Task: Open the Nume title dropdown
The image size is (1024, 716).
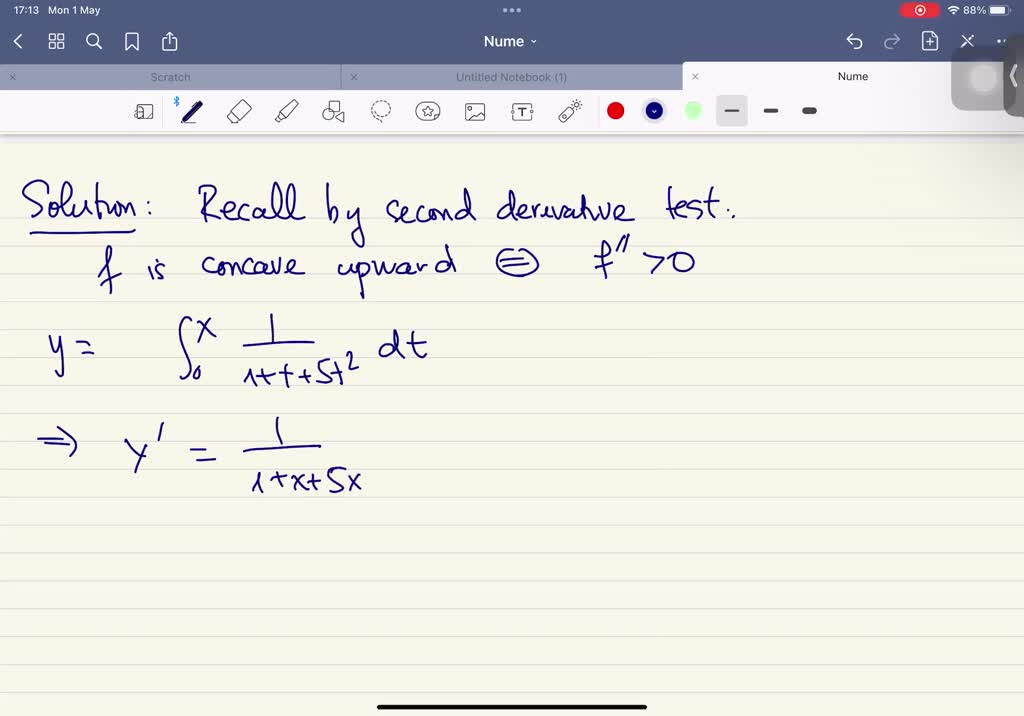Action: tap(510, 41)
